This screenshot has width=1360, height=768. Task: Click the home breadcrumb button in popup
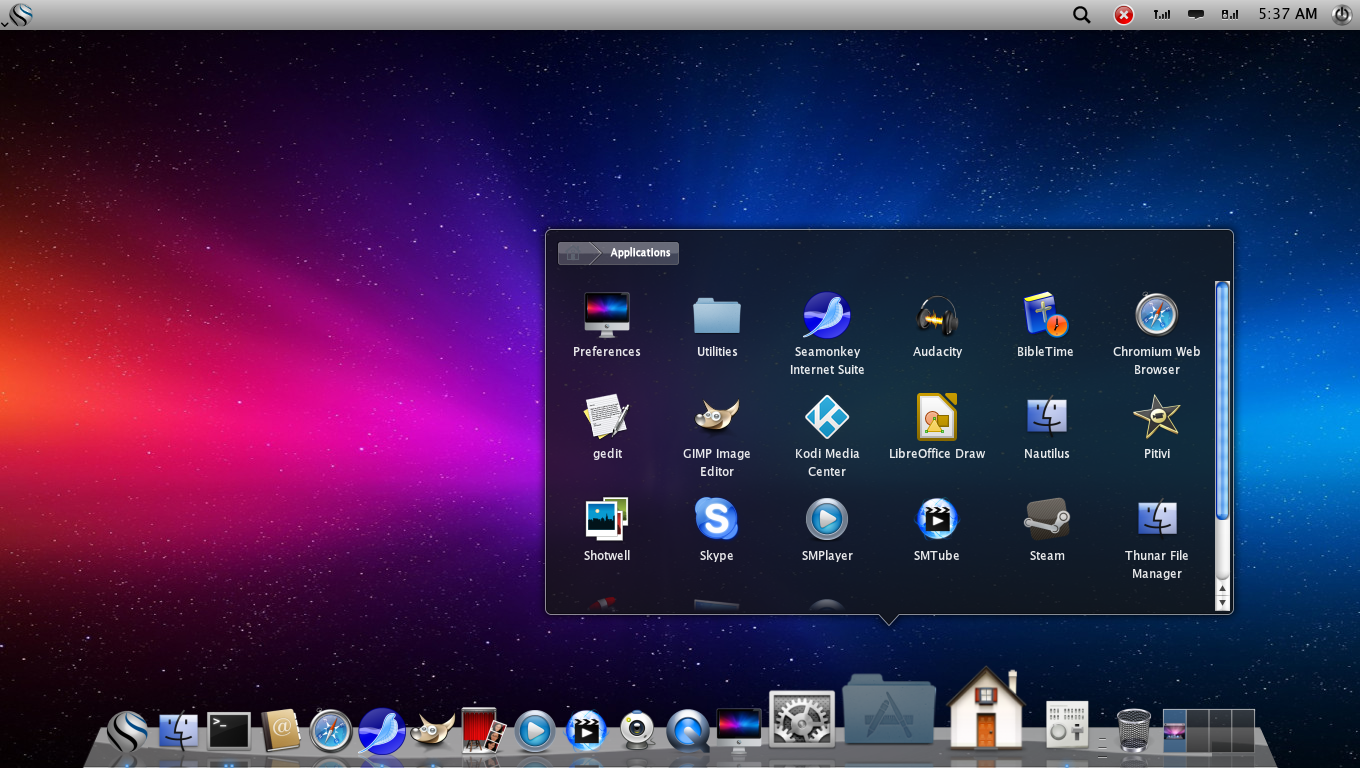pos(573,253)
